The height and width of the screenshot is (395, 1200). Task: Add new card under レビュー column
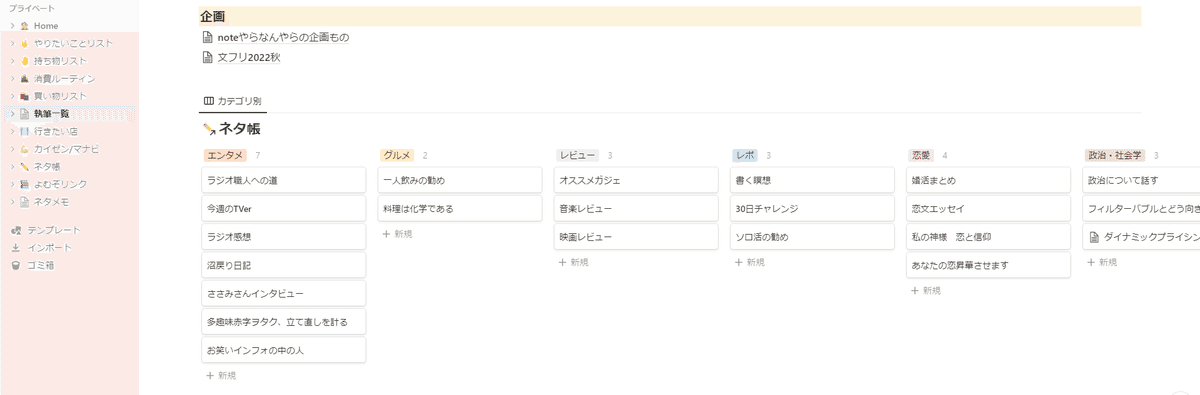click(x=573, y=262)
